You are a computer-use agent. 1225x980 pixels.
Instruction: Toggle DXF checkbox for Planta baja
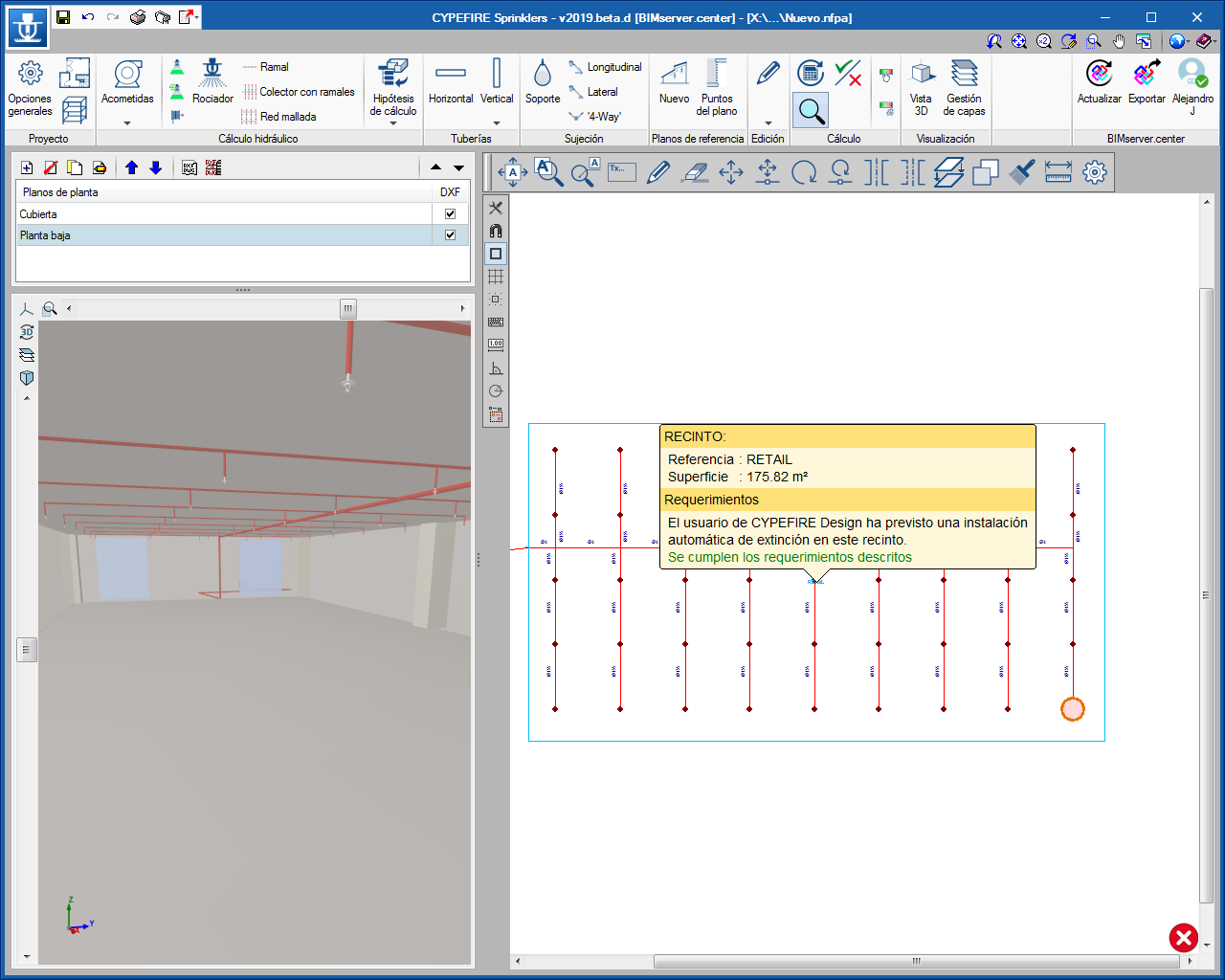[450, 235]
